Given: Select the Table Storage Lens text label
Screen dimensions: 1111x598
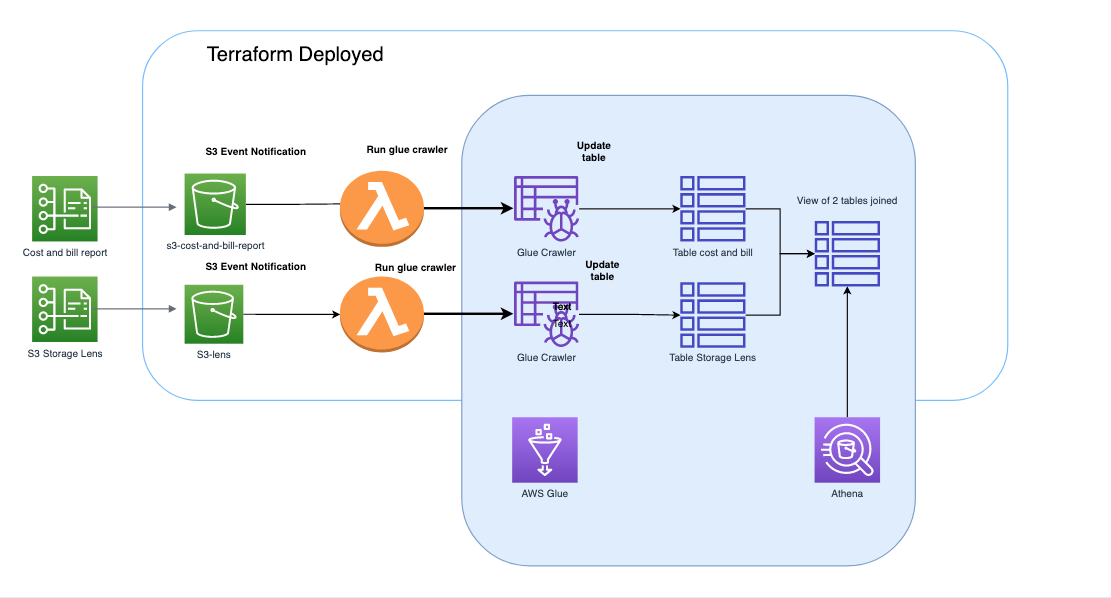Looking at the screenshot, I should pos(712,357).
